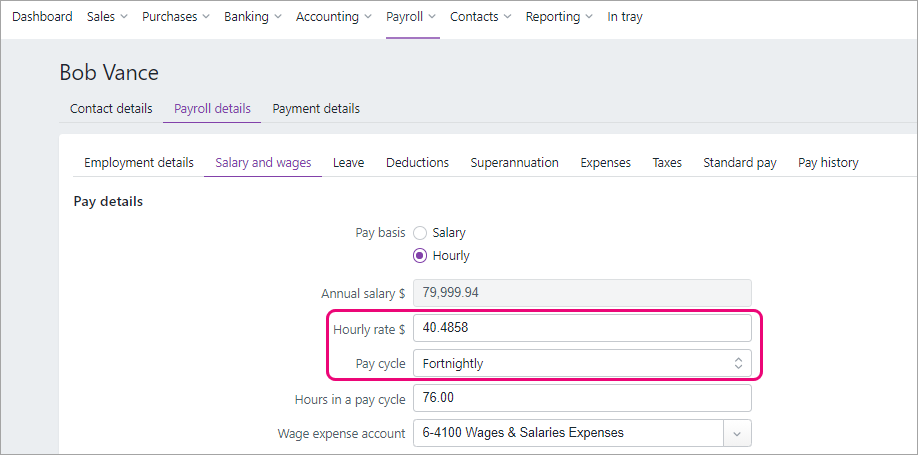Go to the Dashboard

[42, 17]
